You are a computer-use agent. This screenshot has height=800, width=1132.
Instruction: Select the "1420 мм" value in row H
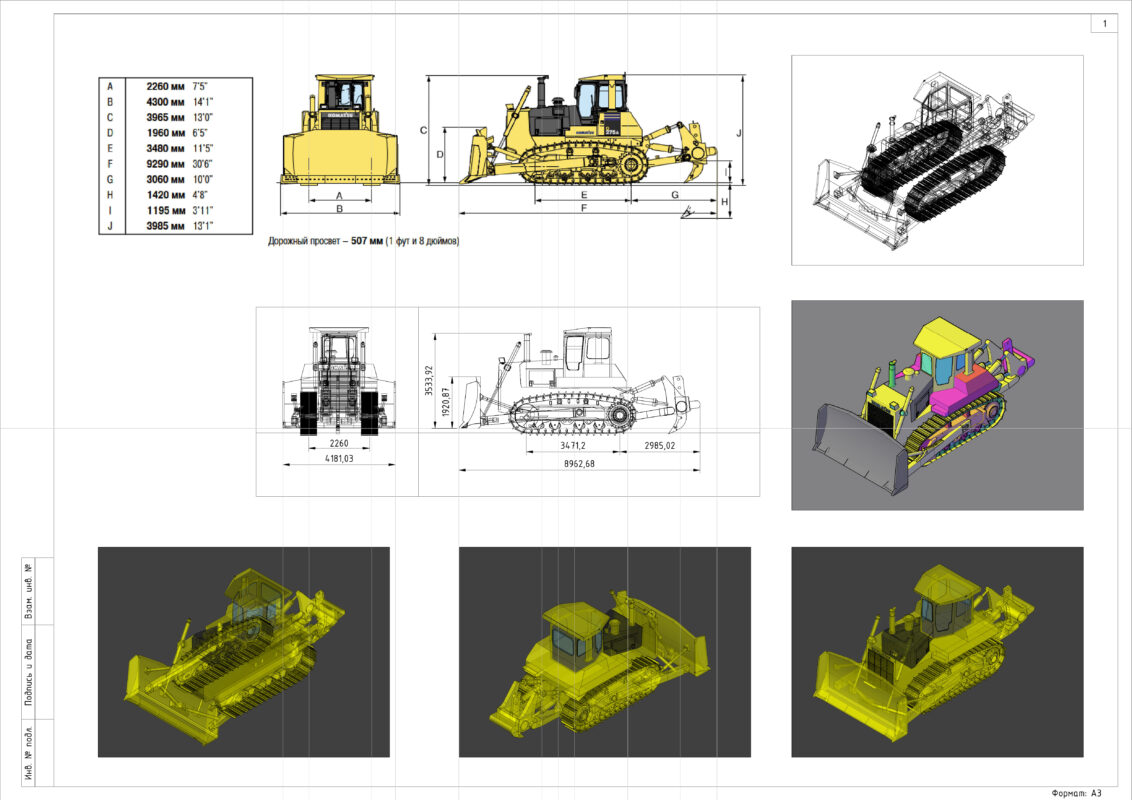165,195
